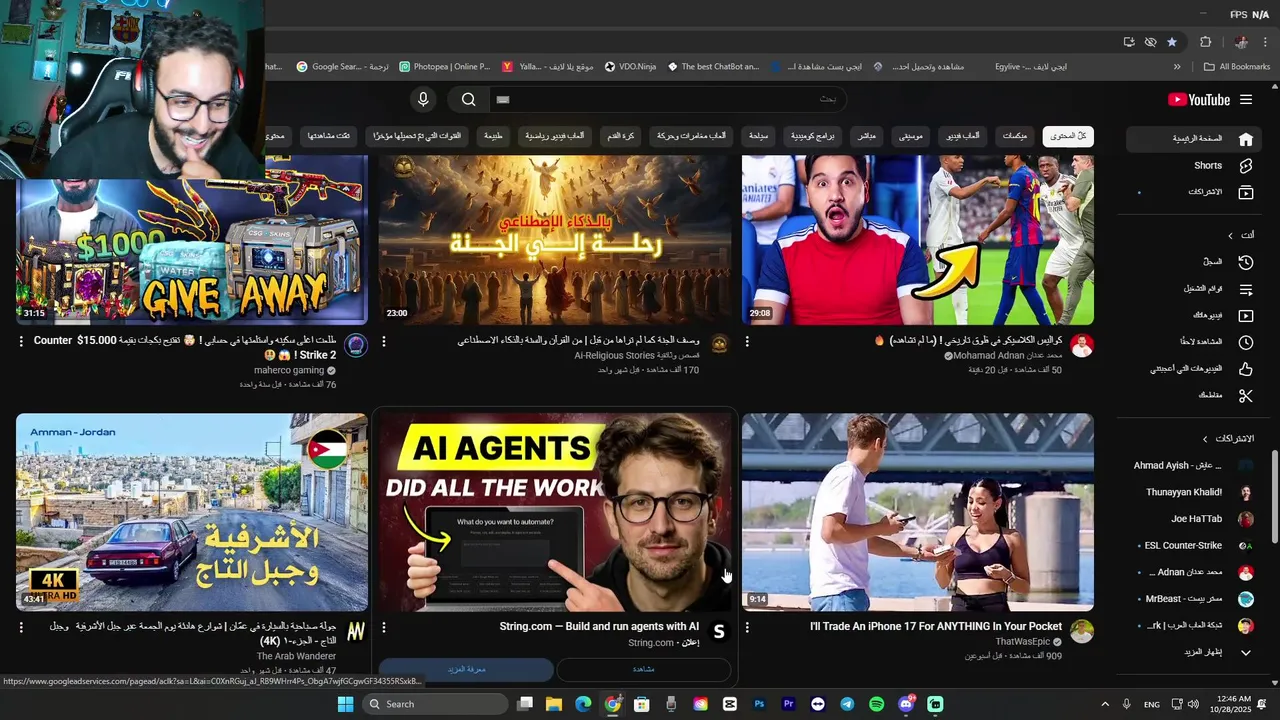Open the All Bookmarks folder

[1237, 67]
